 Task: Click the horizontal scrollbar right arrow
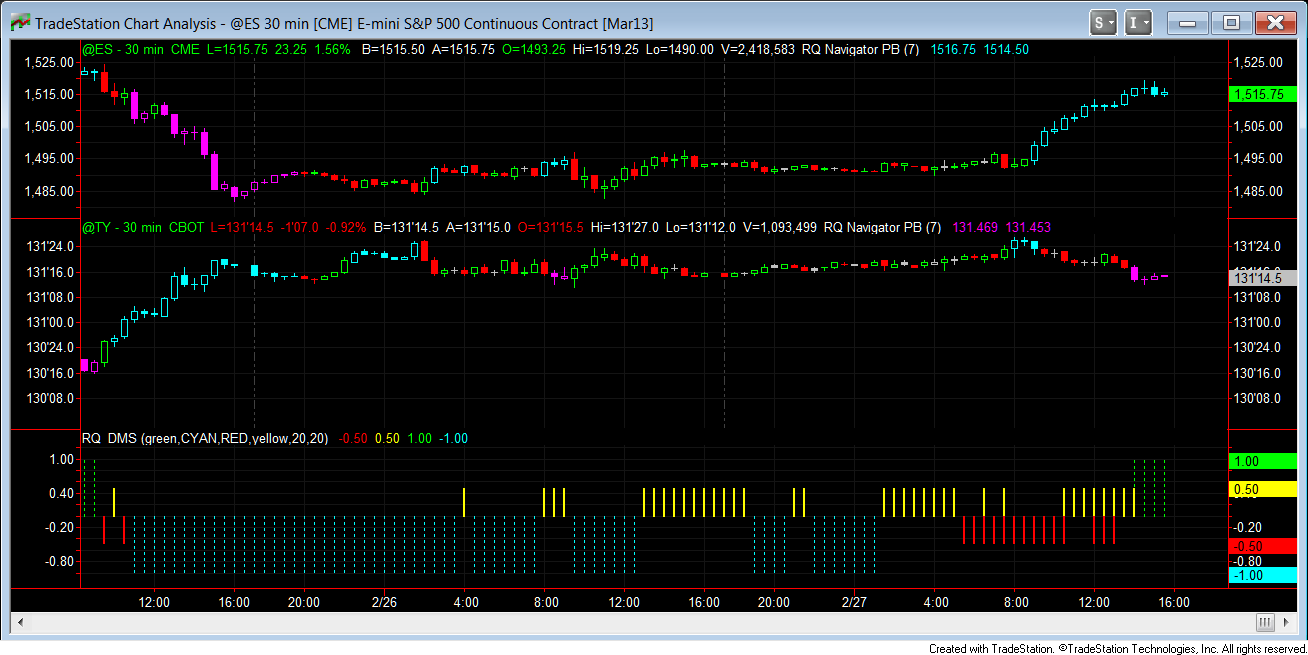point(1289,623)
